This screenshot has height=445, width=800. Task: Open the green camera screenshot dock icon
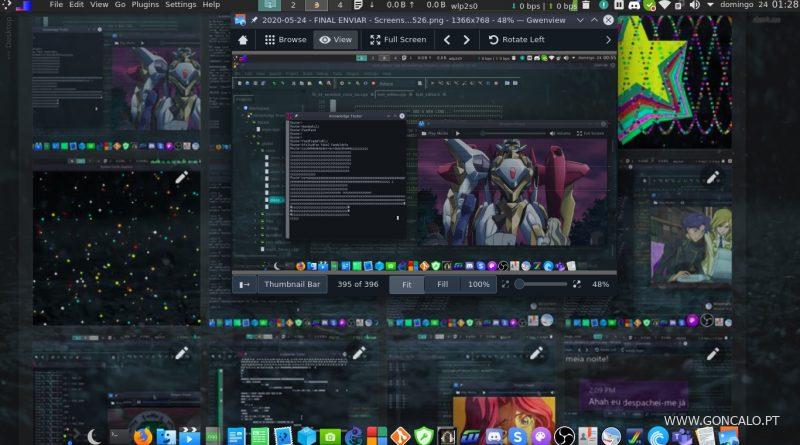click(330, 437)
